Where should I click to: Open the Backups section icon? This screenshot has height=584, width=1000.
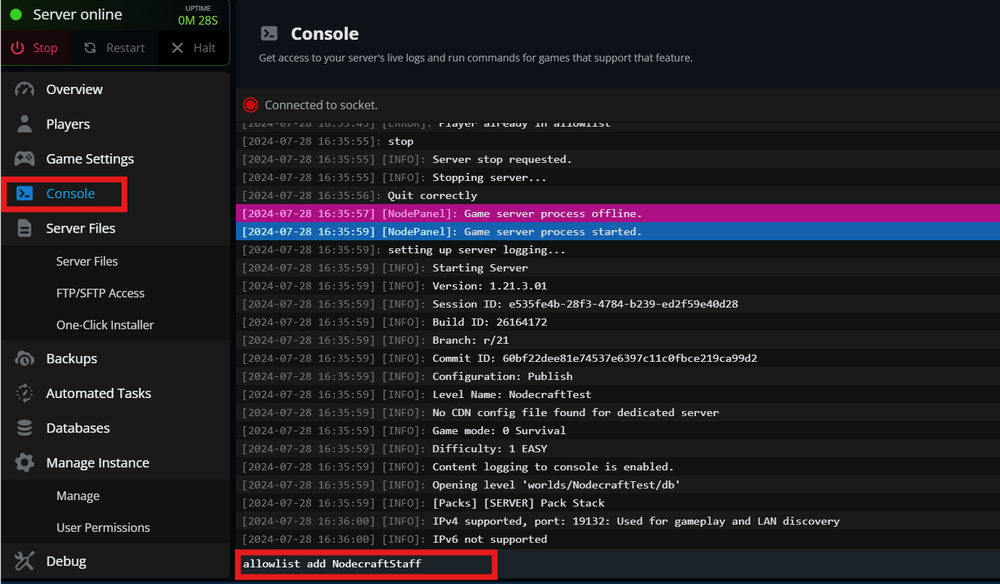point(23,358)
